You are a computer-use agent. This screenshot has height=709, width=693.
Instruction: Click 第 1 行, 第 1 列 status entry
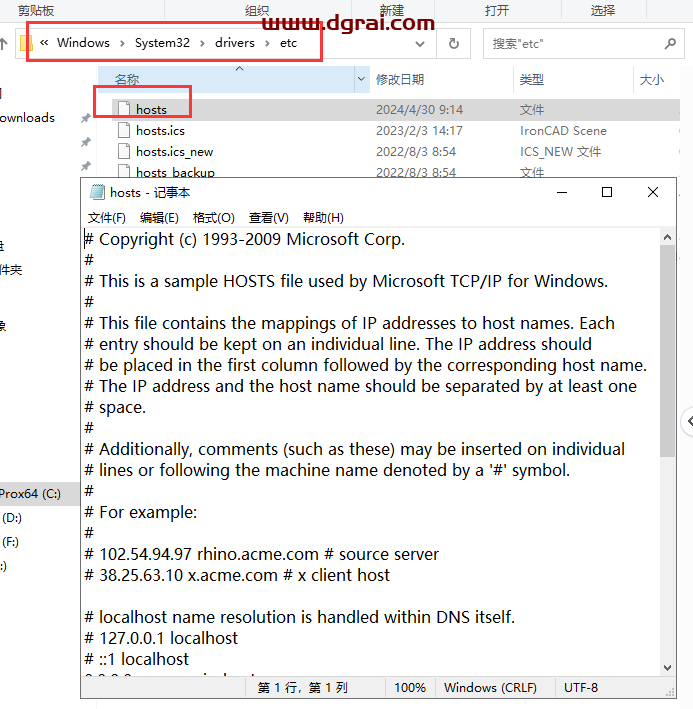click(x=302, y=688)
